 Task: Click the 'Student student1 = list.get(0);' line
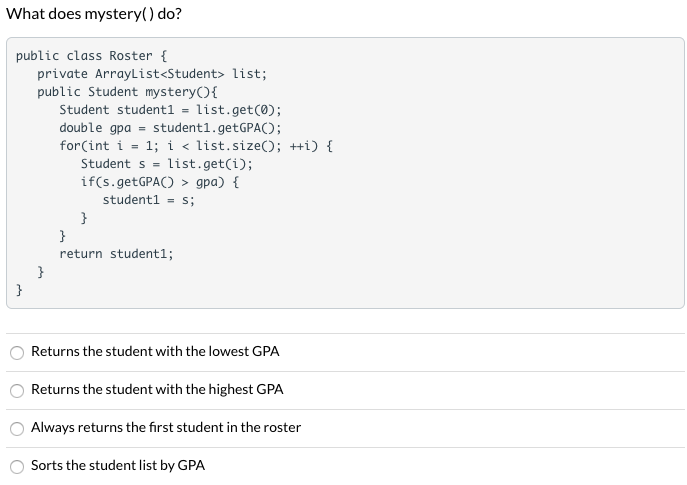pos(170,110)
